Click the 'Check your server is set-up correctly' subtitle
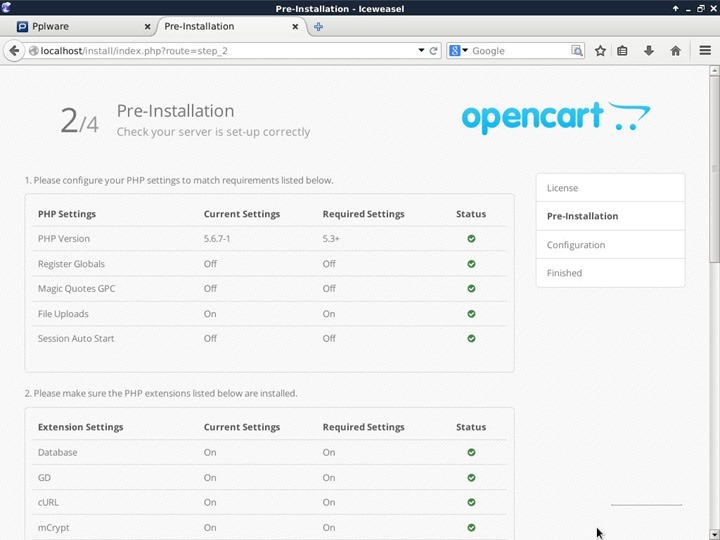The height and width of the screenshot is (540, 720). pyautogui.click(x=213, y=132)
